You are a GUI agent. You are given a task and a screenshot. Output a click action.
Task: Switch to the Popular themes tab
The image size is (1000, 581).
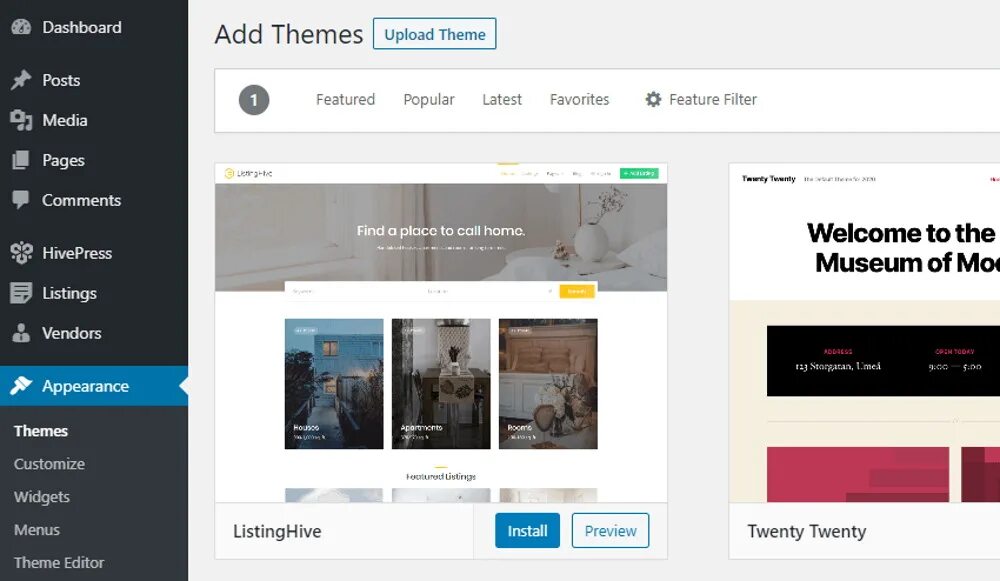click(429, 100)
